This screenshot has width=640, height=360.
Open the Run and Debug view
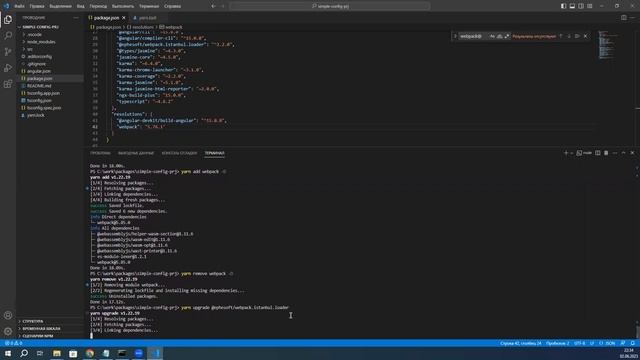[x=8, y=68]
